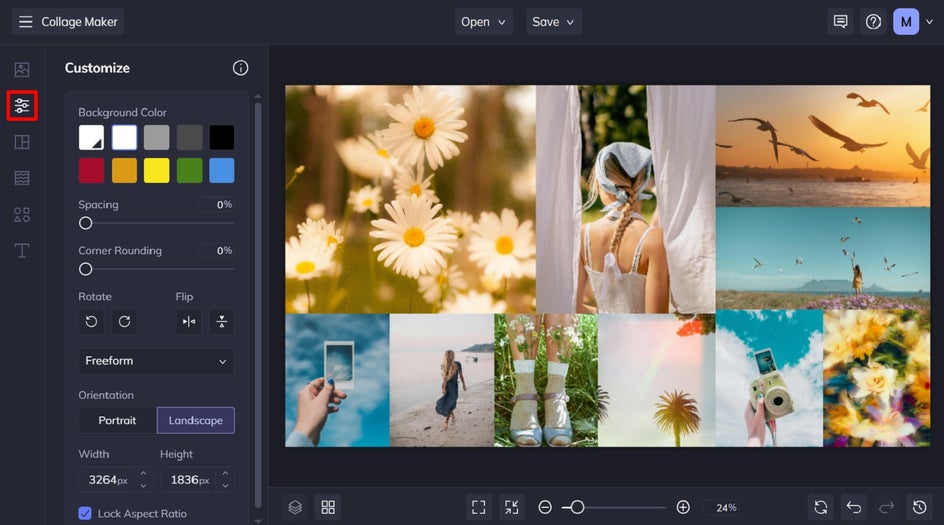Select Landscape orientation
This screenshot has height=525, width=944.
click(196, 420)
